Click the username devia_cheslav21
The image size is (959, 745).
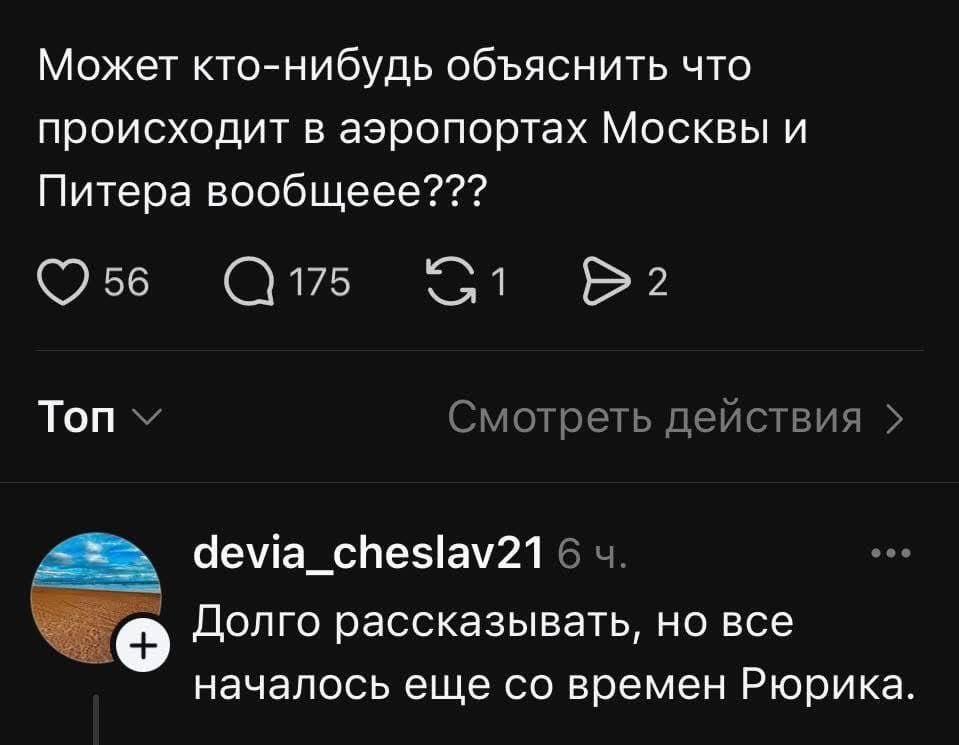coord(367,552)
